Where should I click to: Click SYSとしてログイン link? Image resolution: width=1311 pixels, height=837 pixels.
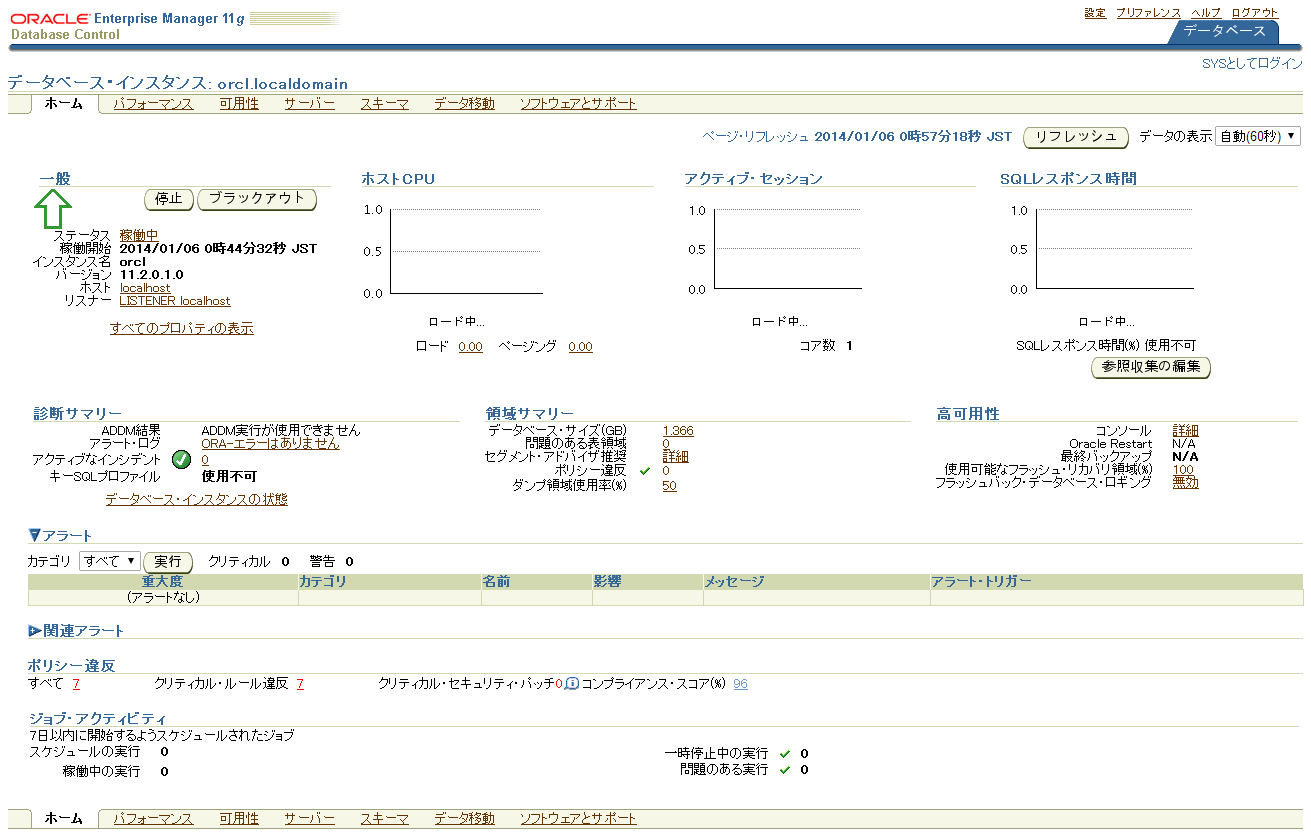click(1252, 63)
